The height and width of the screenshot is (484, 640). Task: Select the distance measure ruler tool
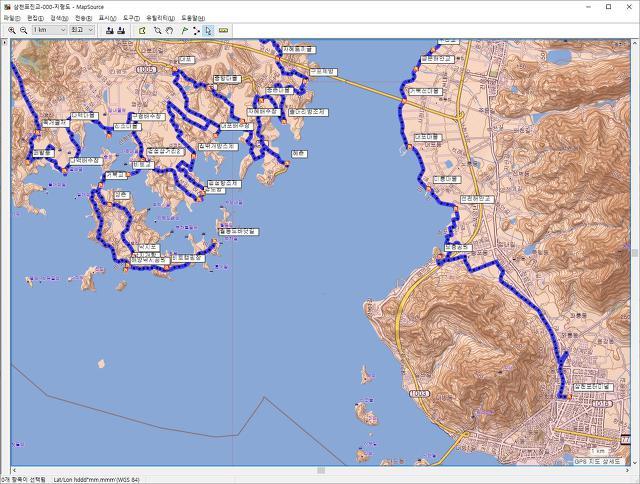pyautogui.click(x=223, y=30)
